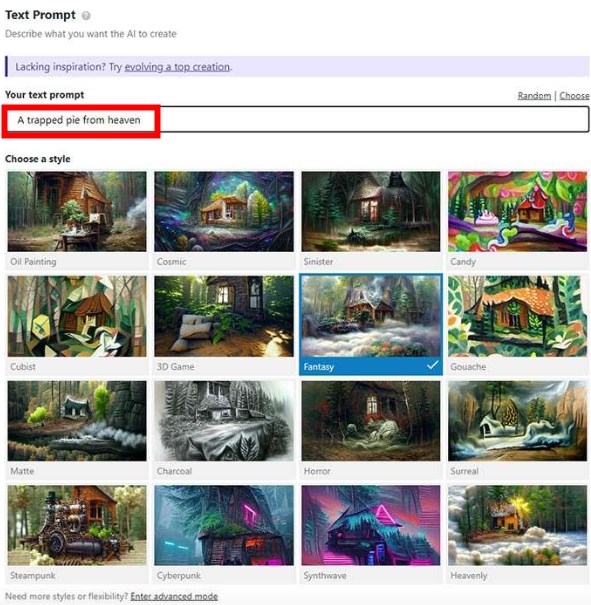Pick the Surreal style thumbnail
Viewport: 591px width, 605px height.
click(x=517, y=421)
